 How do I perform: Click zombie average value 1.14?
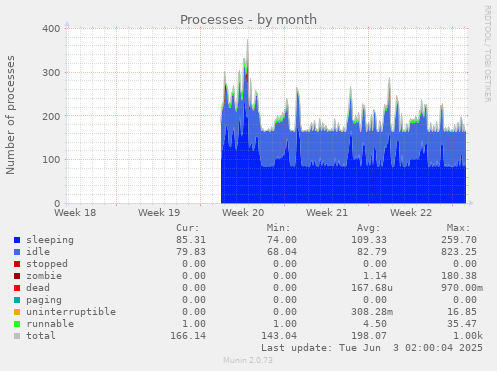[375, 276]
